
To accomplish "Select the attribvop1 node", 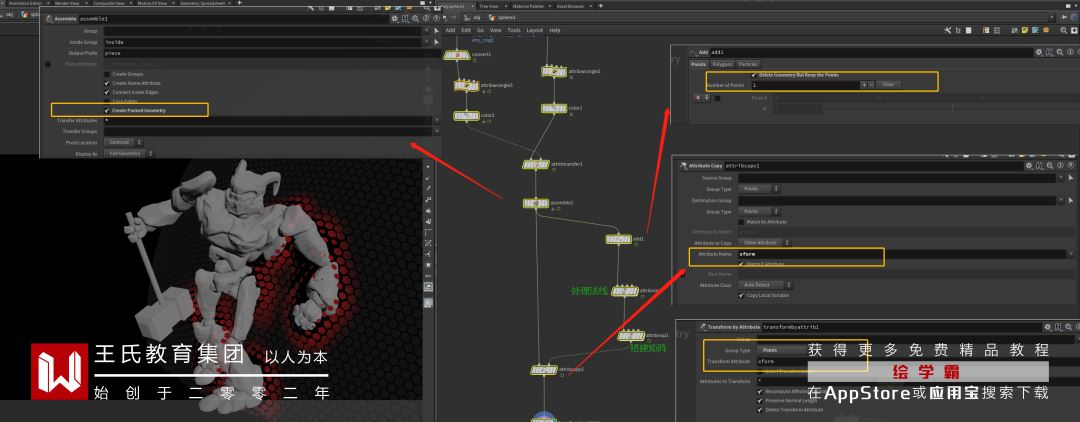I will coord(631,336).
